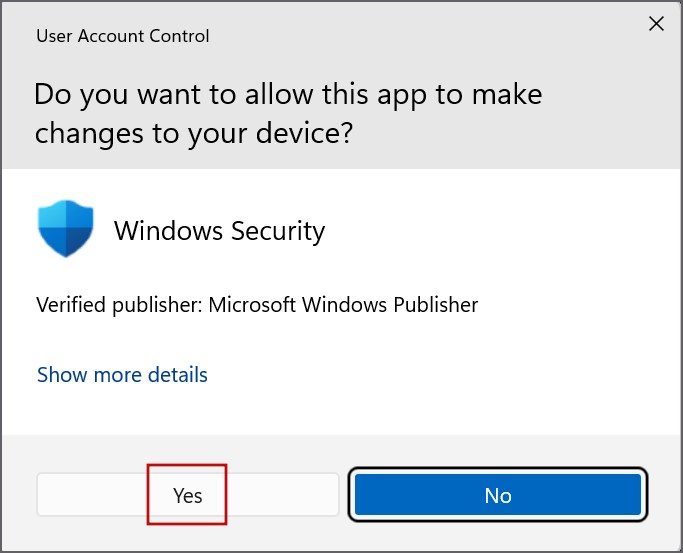Click the User Account Control title
This screenshot has width=683, height=553.
pos(122,36)
